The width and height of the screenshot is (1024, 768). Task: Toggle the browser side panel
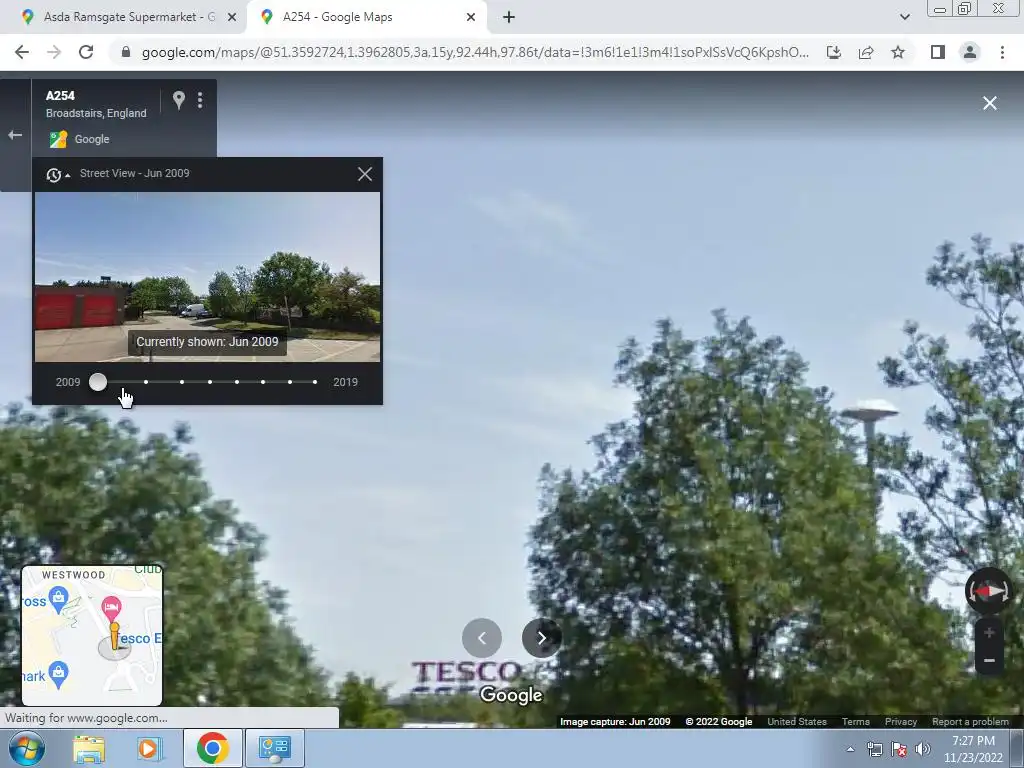(938, 52)
